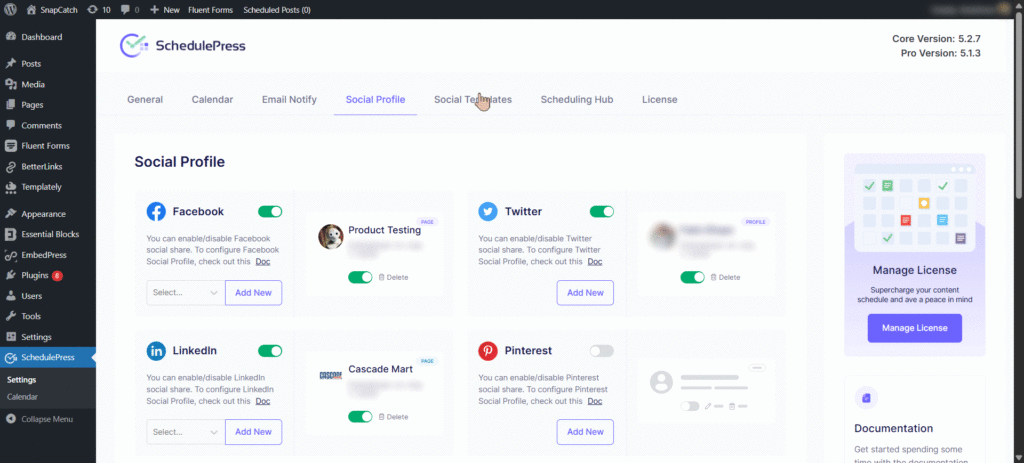
Task: Open the LinkedIn Select dropdown
Action: tap(185, 432)
